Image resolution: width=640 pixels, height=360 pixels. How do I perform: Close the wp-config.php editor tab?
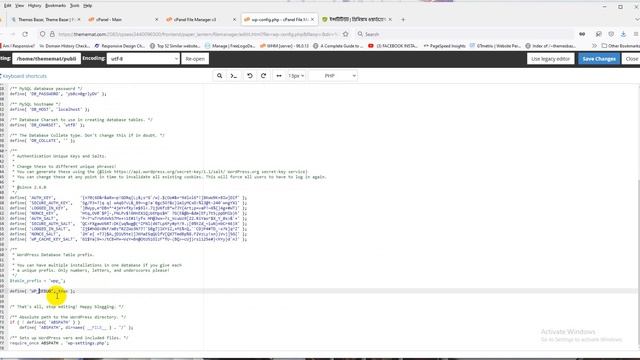click(x=312, y=20)
